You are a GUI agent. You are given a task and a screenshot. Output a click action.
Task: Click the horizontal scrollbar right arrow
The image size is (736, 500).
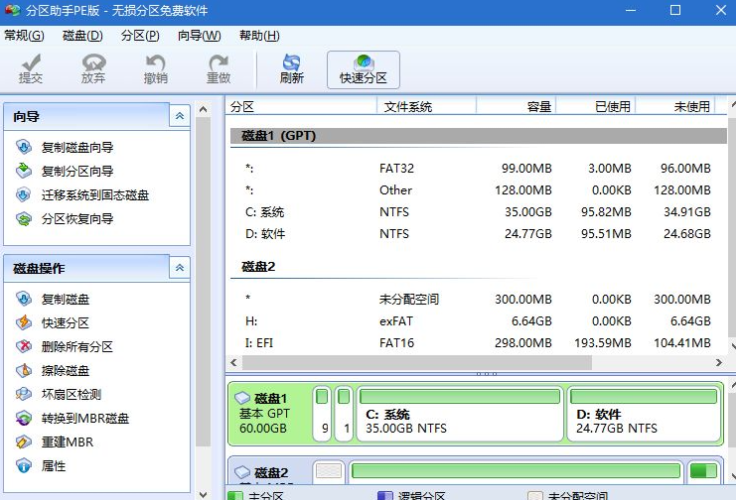[x=718, y=363]
